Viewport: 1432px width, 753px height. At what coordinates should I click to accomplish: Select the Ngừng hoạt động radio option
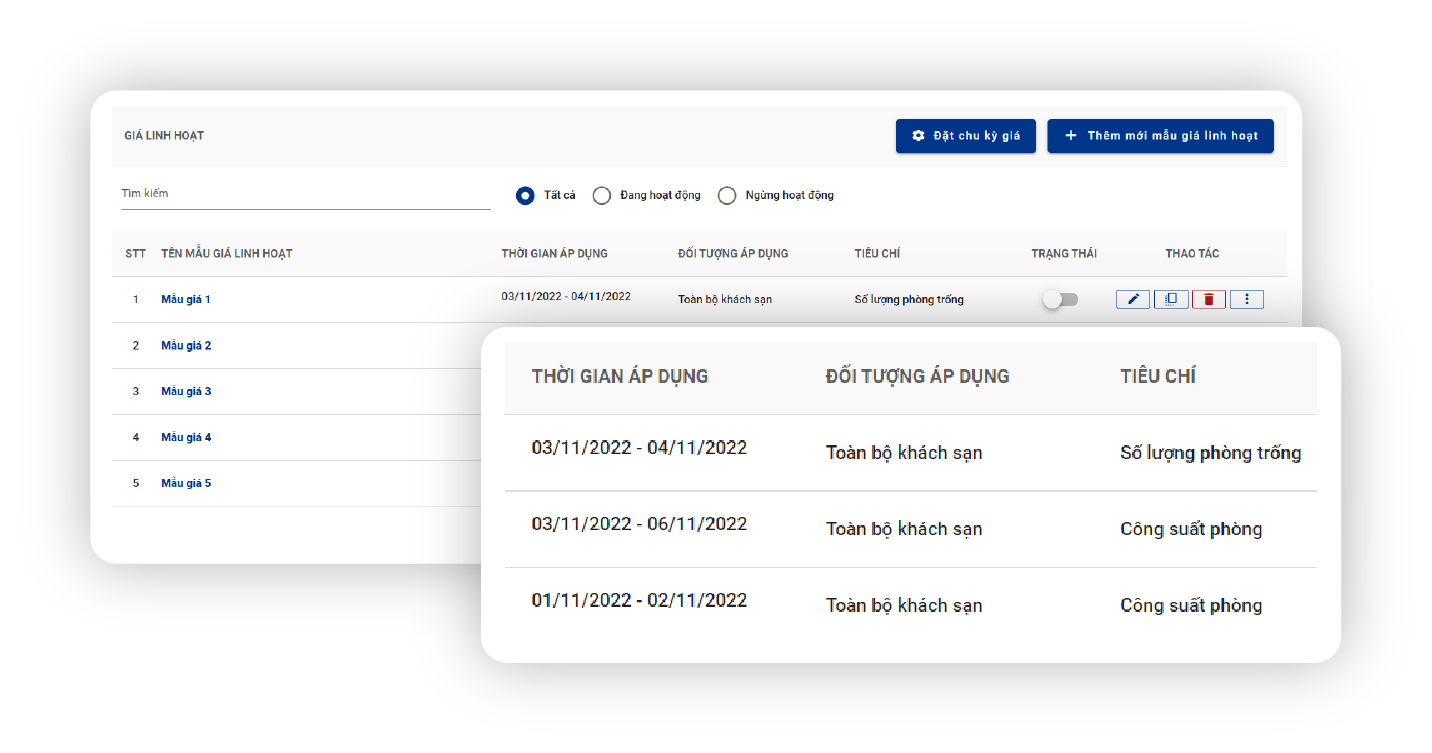(727, 196)
